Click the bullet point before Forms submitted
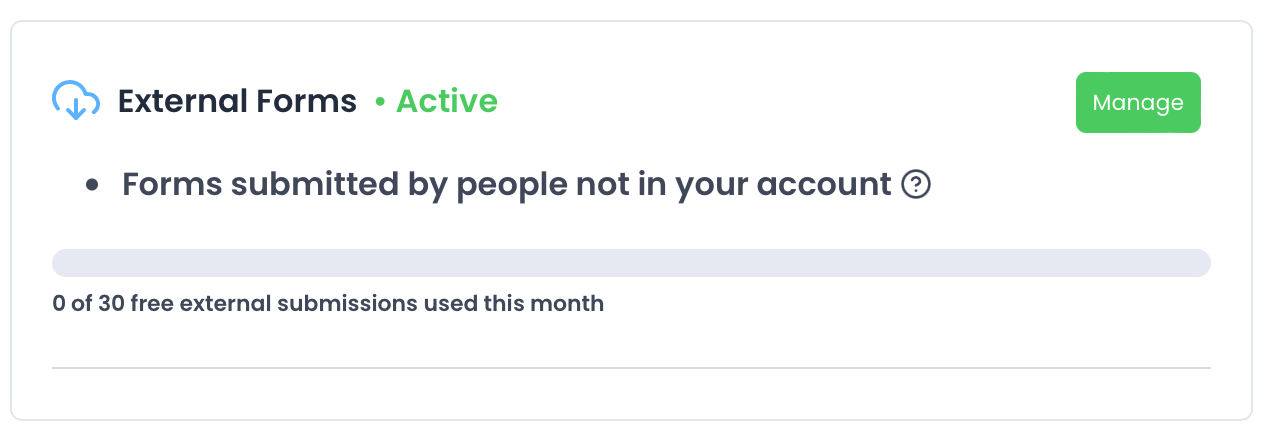 [92, 185]
